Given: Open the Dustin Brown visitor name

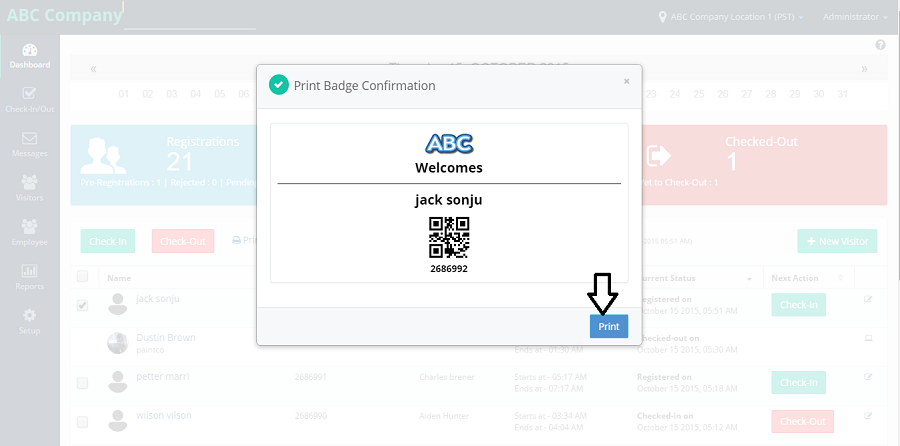Looking at the screenshot, I should (166, 338).
